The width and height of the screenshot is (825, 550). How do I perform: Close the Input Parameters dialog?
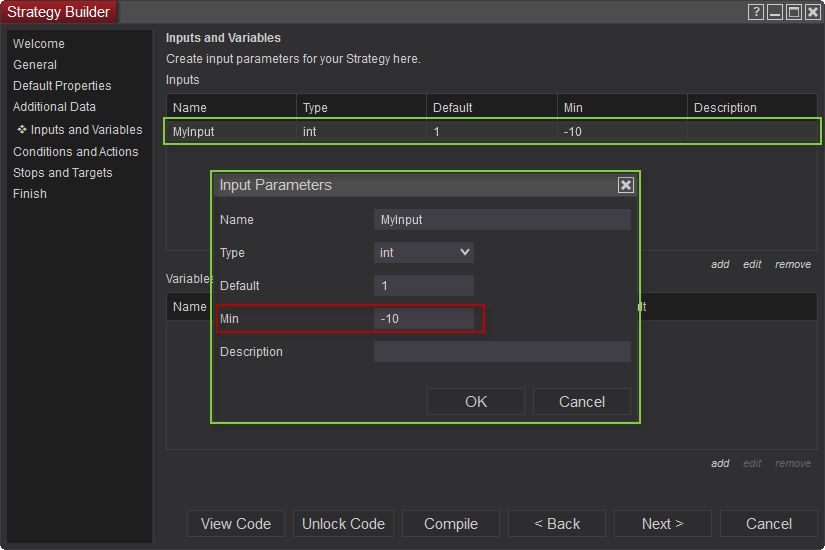coord(626,185)
